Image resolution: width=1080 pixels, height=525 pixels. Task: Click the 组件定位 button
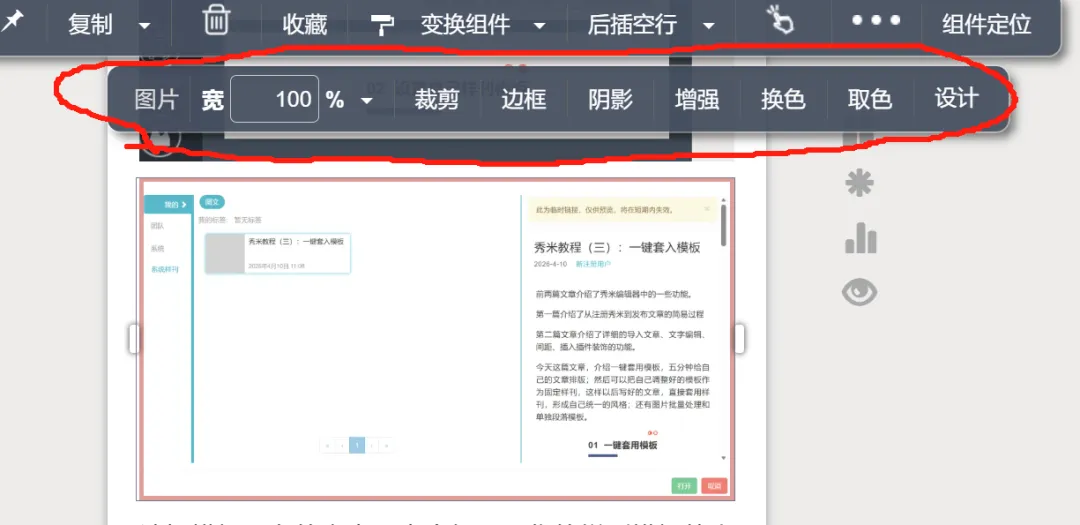(986, 25)
